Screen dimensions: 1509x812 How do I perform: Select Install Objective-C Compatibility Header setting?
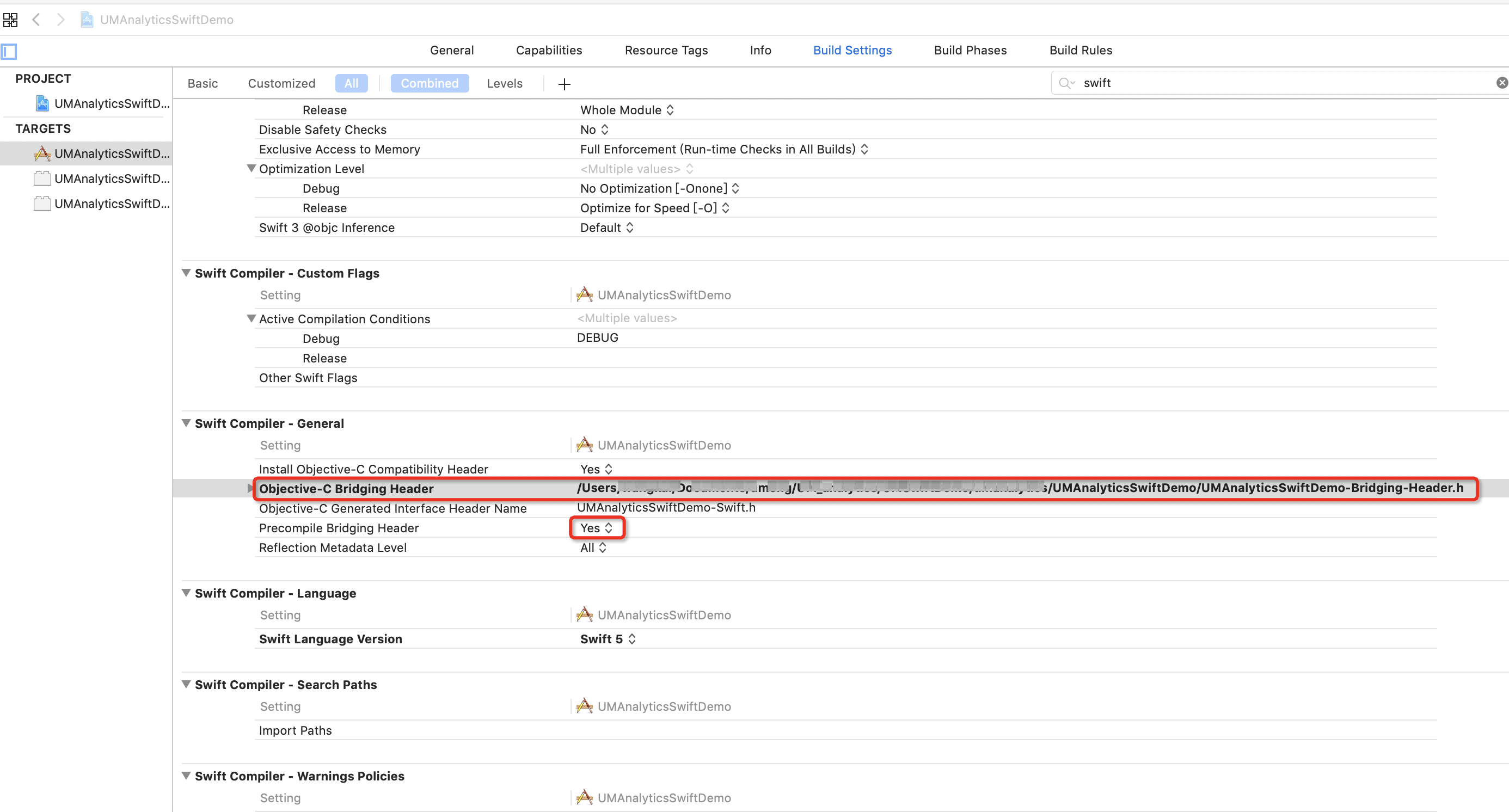[373, 469]
